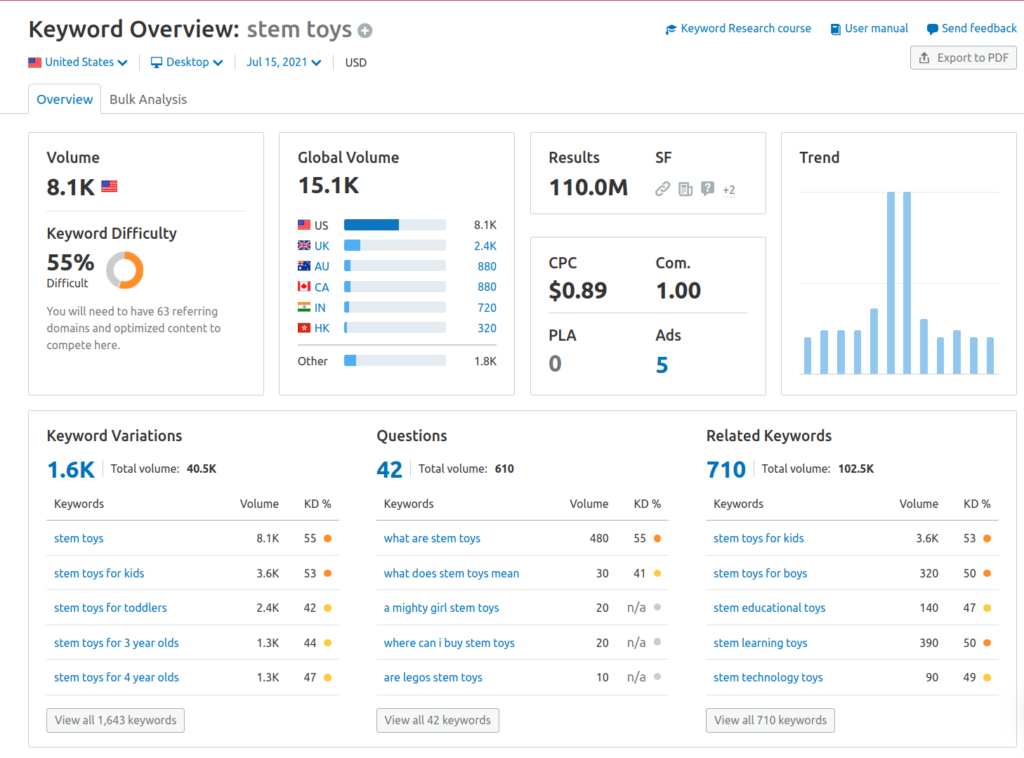Open the United States location dropdown
Image resolution: width=1024 pixels, height=758 pixels.
pos(78,61)
